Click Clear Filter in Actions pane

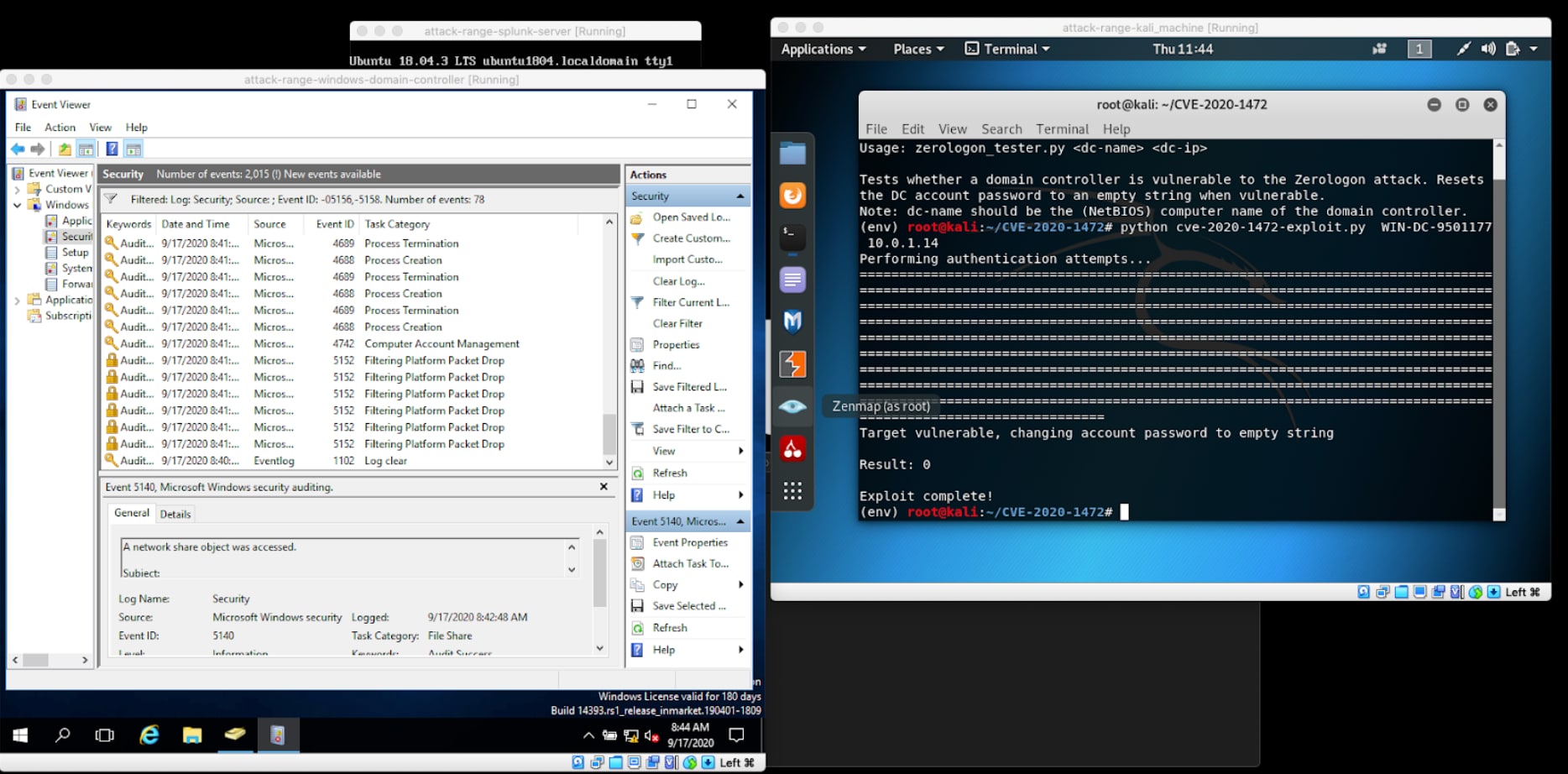tap(678, 323)
